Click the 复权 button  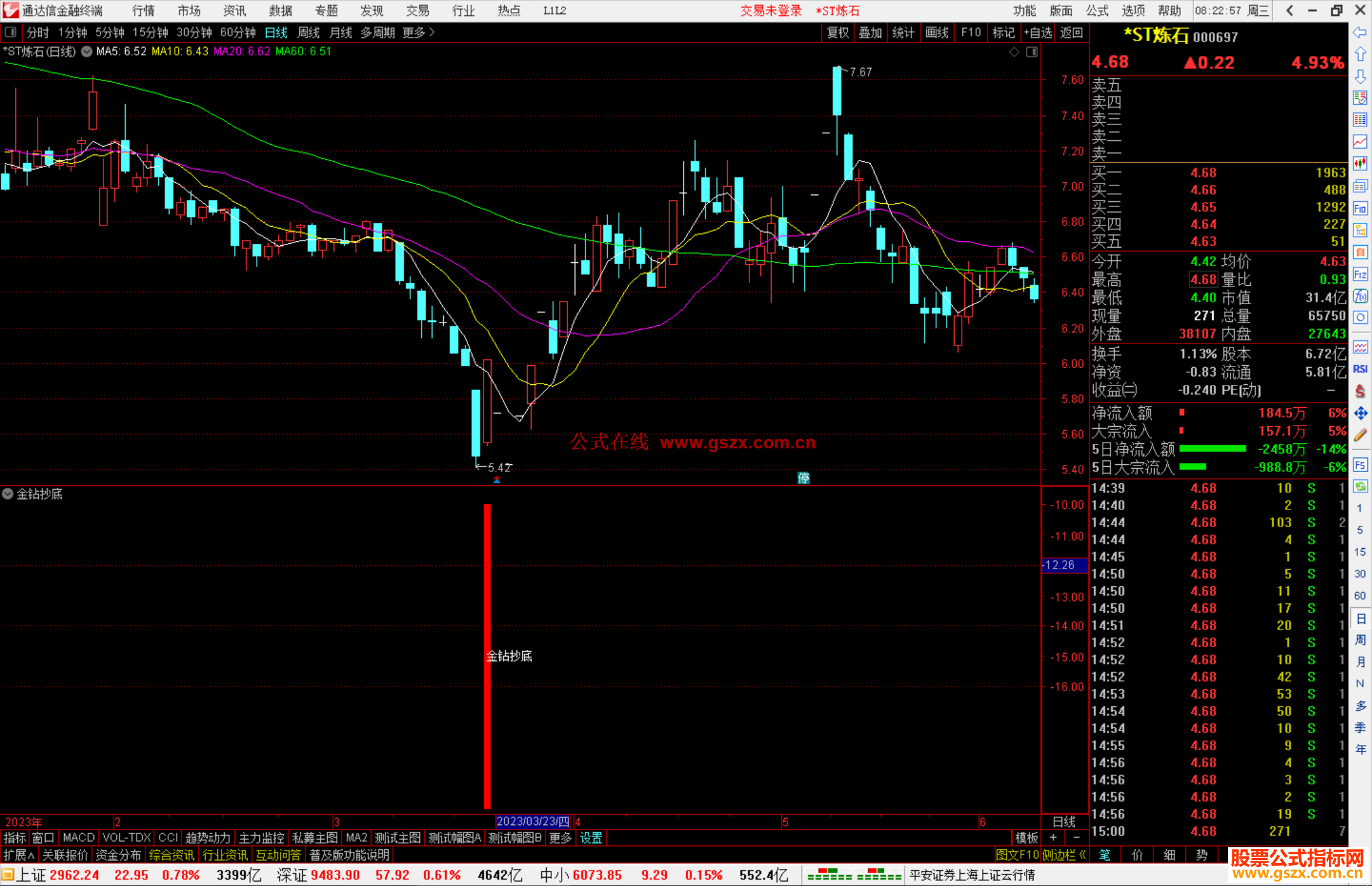click(838, 32)
